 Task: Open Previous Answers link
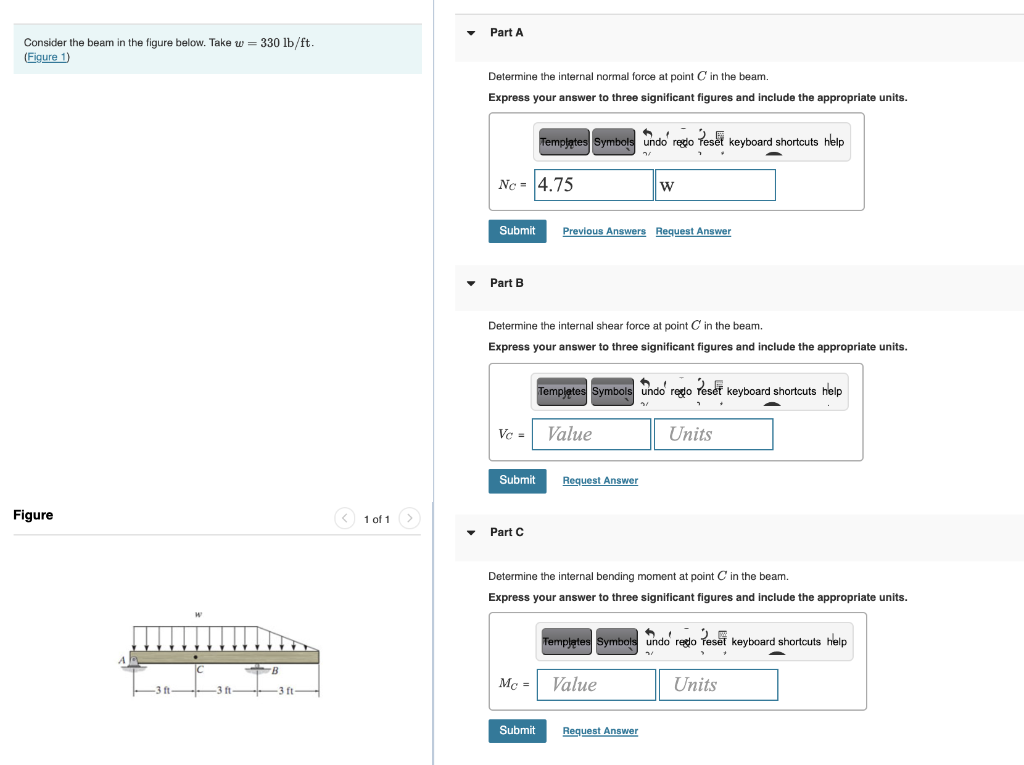(x=604, y=231)
